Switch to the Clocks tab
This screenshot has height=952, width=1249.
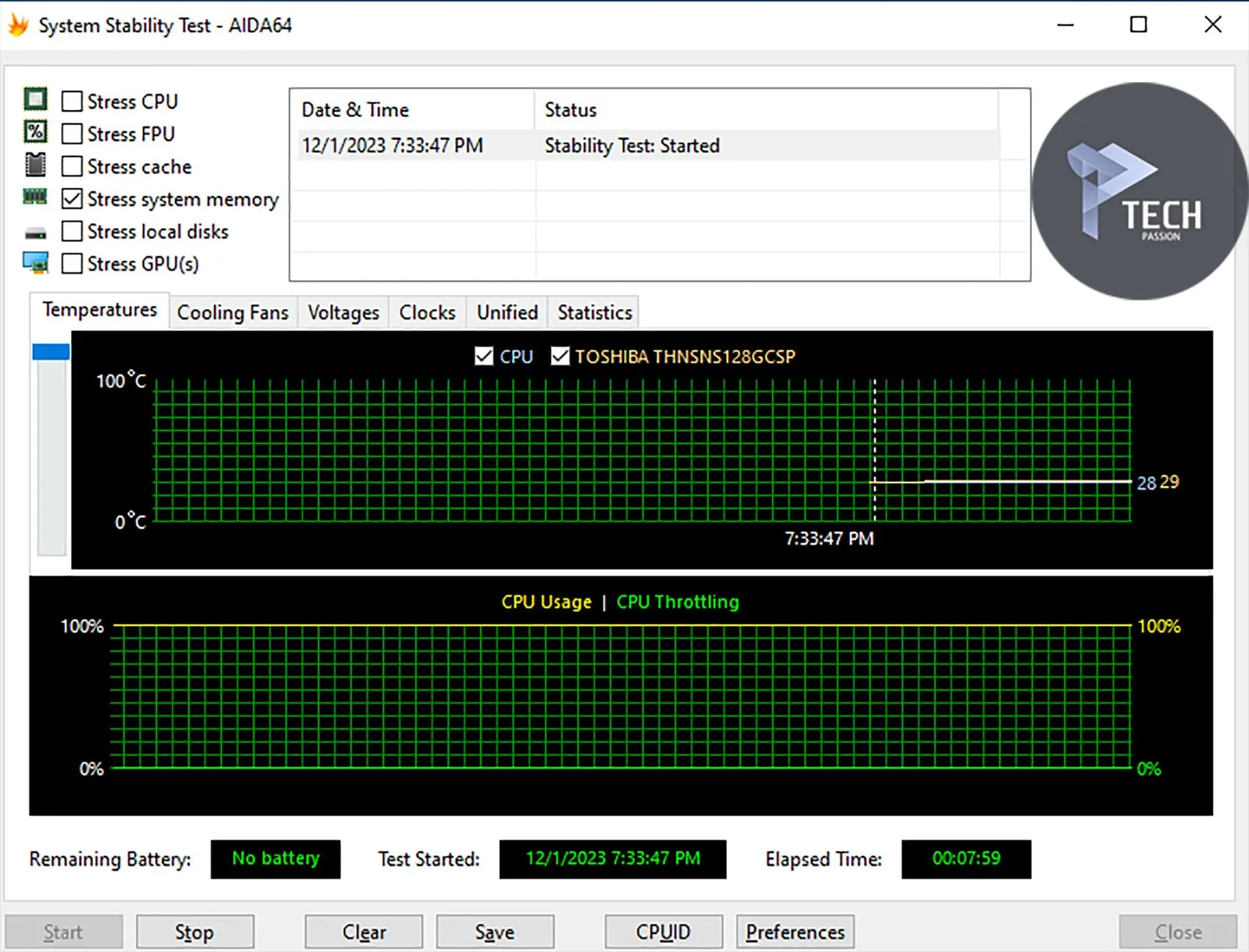coord(427,313)
